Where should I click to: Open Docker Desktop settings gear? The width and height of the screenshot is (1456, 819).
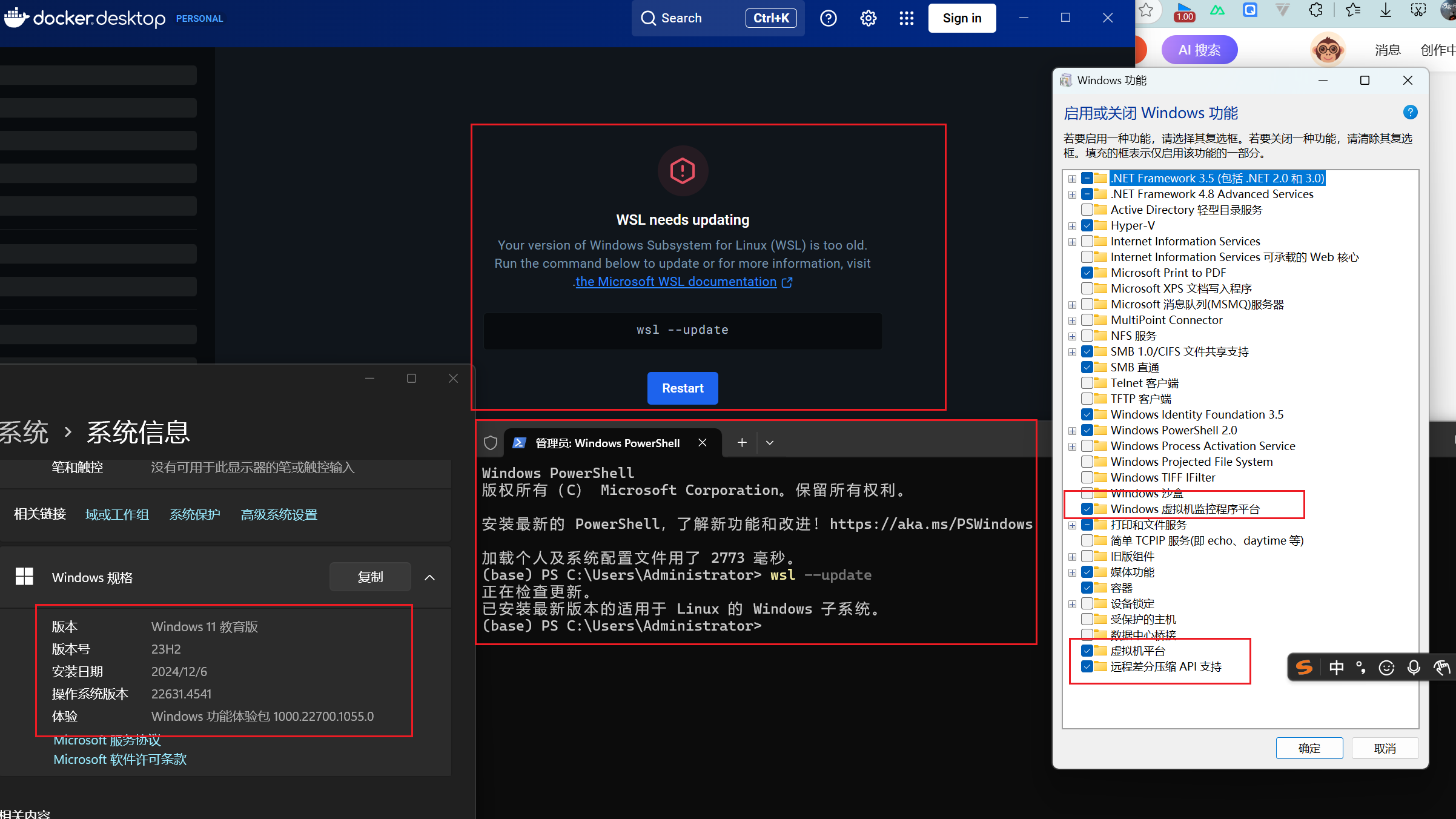coord(868,18)
